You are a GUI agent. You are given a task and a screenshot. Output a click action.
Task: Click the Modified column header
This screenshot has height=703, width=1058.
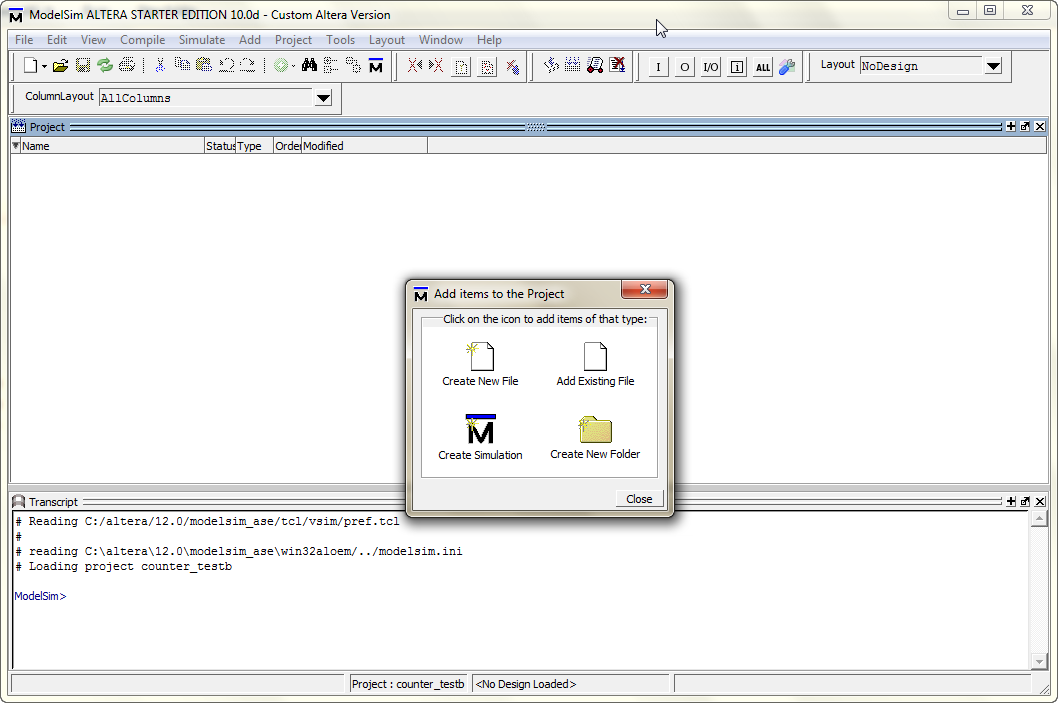click(364, 146)
